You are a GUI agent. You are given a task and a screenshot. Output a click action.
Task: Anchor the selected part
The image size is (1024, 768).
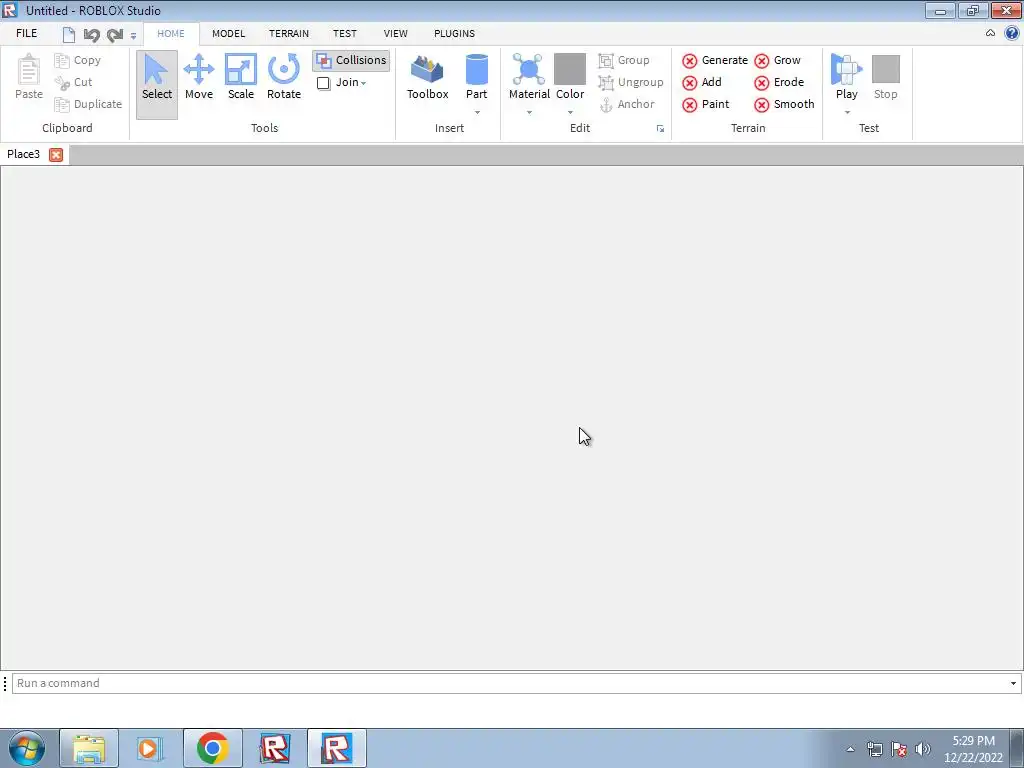coord(626,104)
